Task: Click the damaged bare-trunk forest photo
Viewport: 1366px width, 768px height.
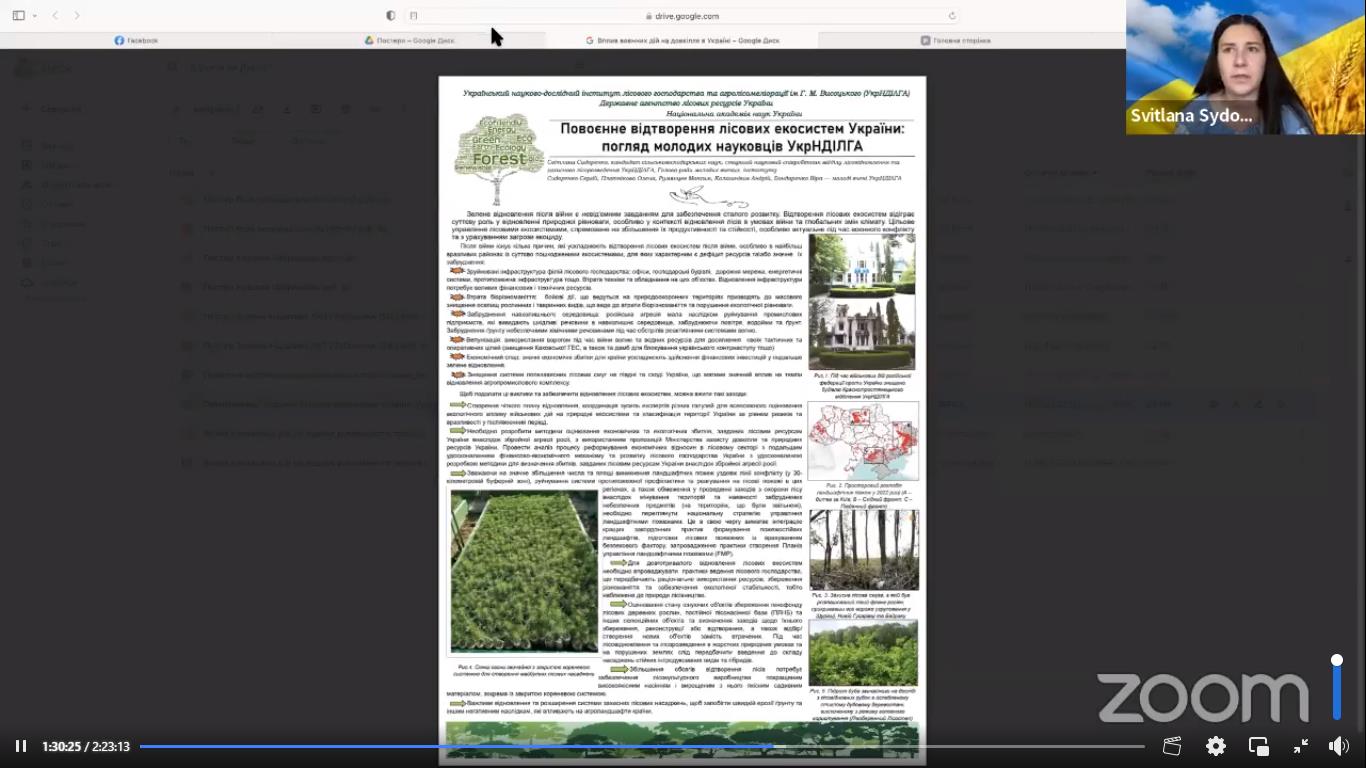Action: click(863, 550)
